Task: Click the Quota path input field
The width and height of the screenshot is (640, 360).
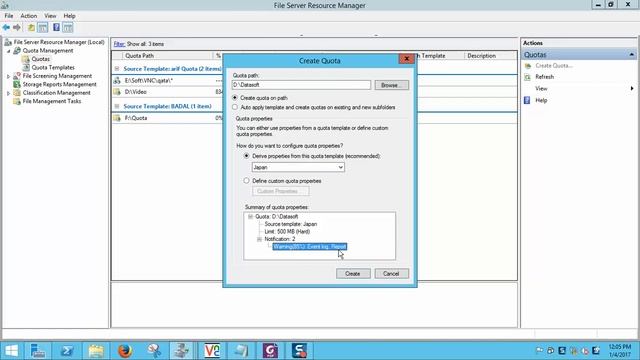Action: point(301,85)
